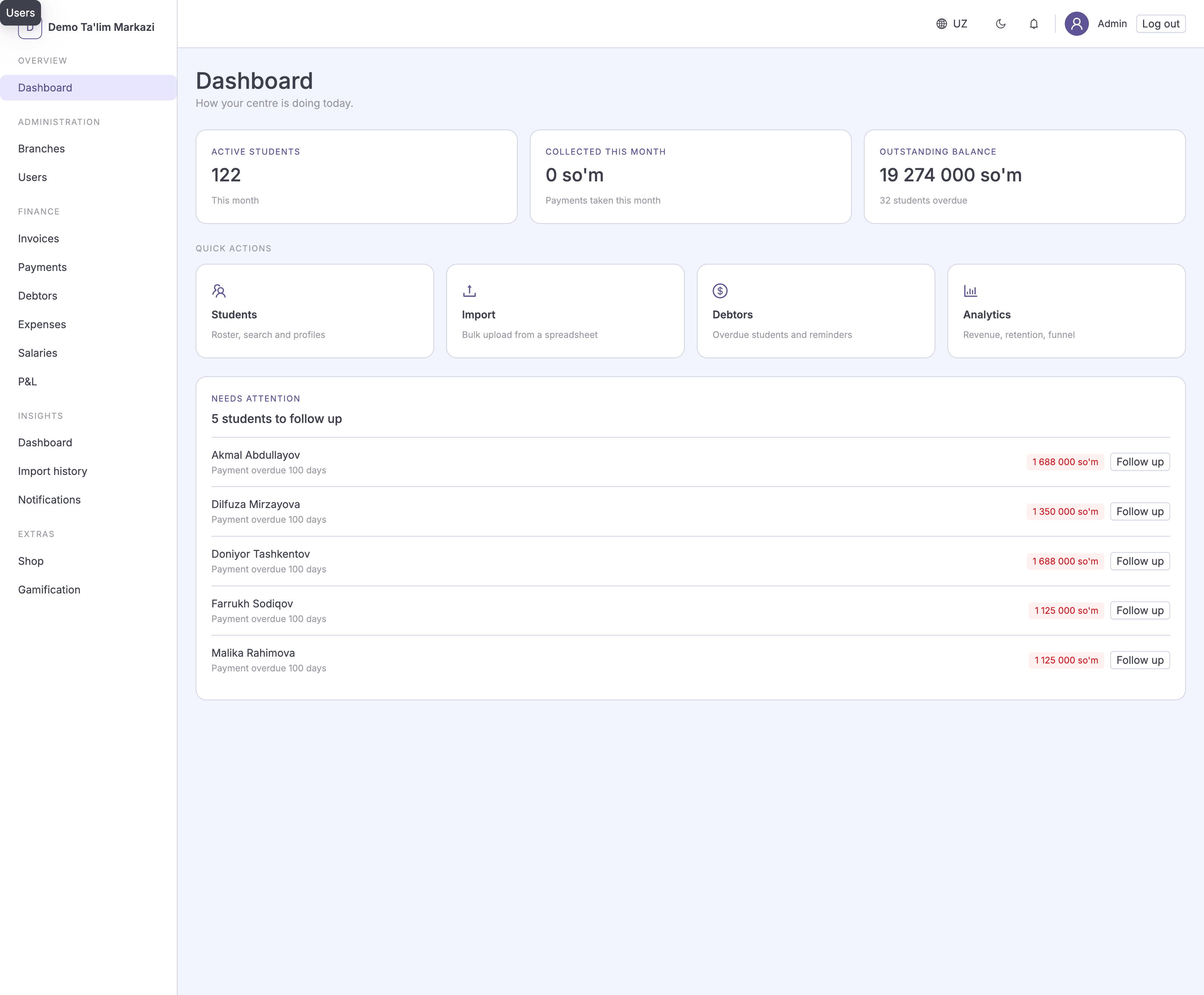Image resolution: width=1204 pixels, height=995 pixels.
Task: Click the Demo Ta'lim Markazi logo badge
Action: 30,27
